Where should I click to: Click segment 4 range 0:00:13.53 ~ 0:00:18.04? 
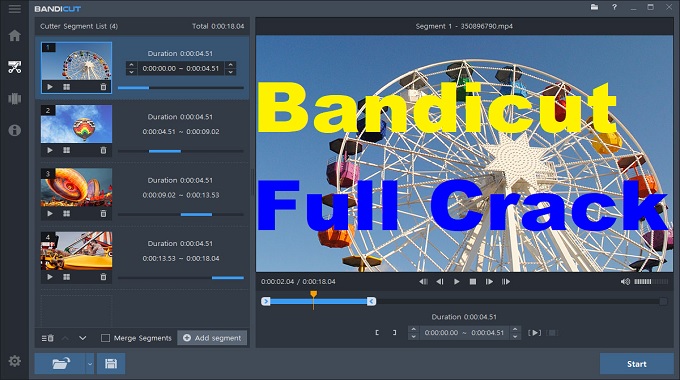(181, 258)
